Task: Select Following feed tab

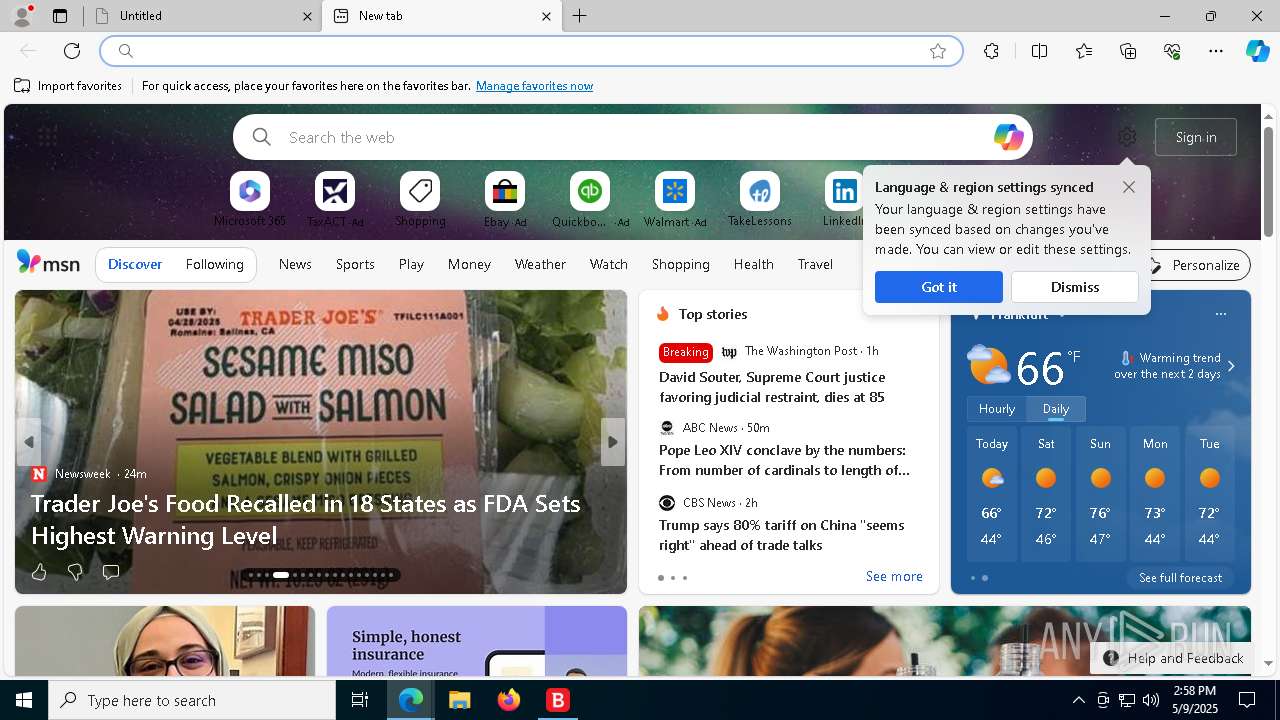Action: 215,264
